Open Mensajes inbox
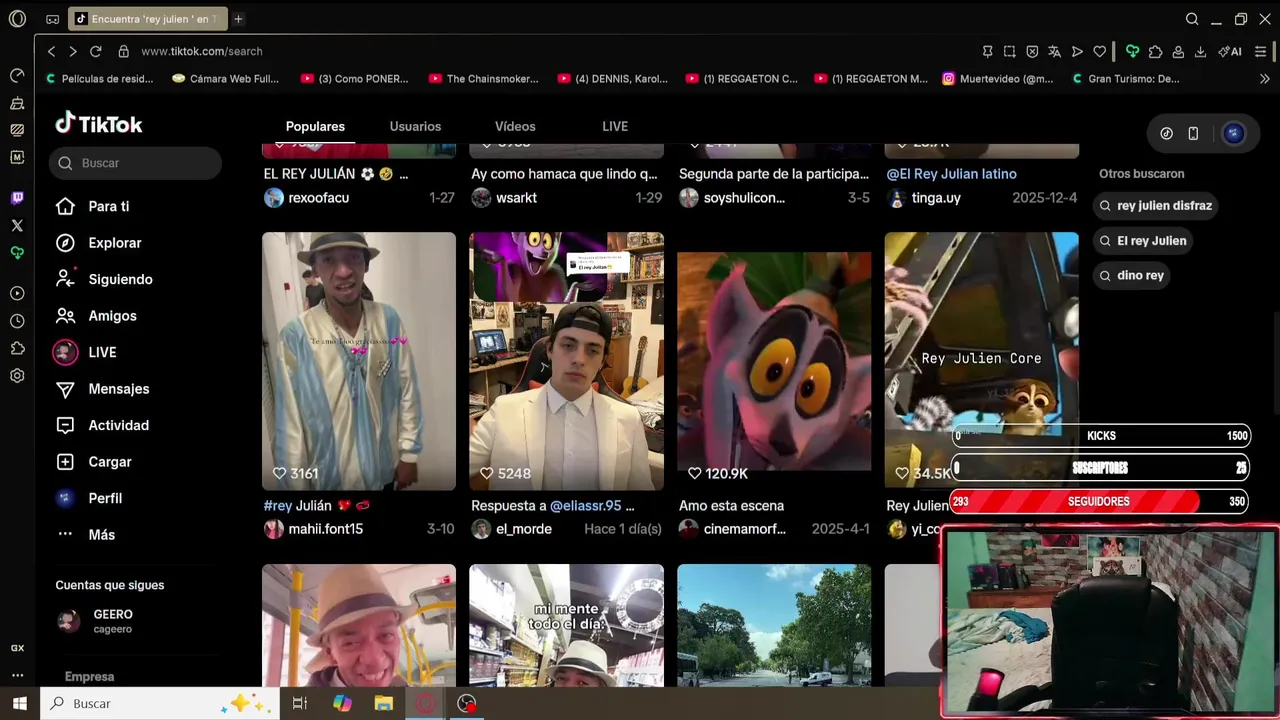The width and height of the screenshot is (1280, 720). [x=102, y=389]
